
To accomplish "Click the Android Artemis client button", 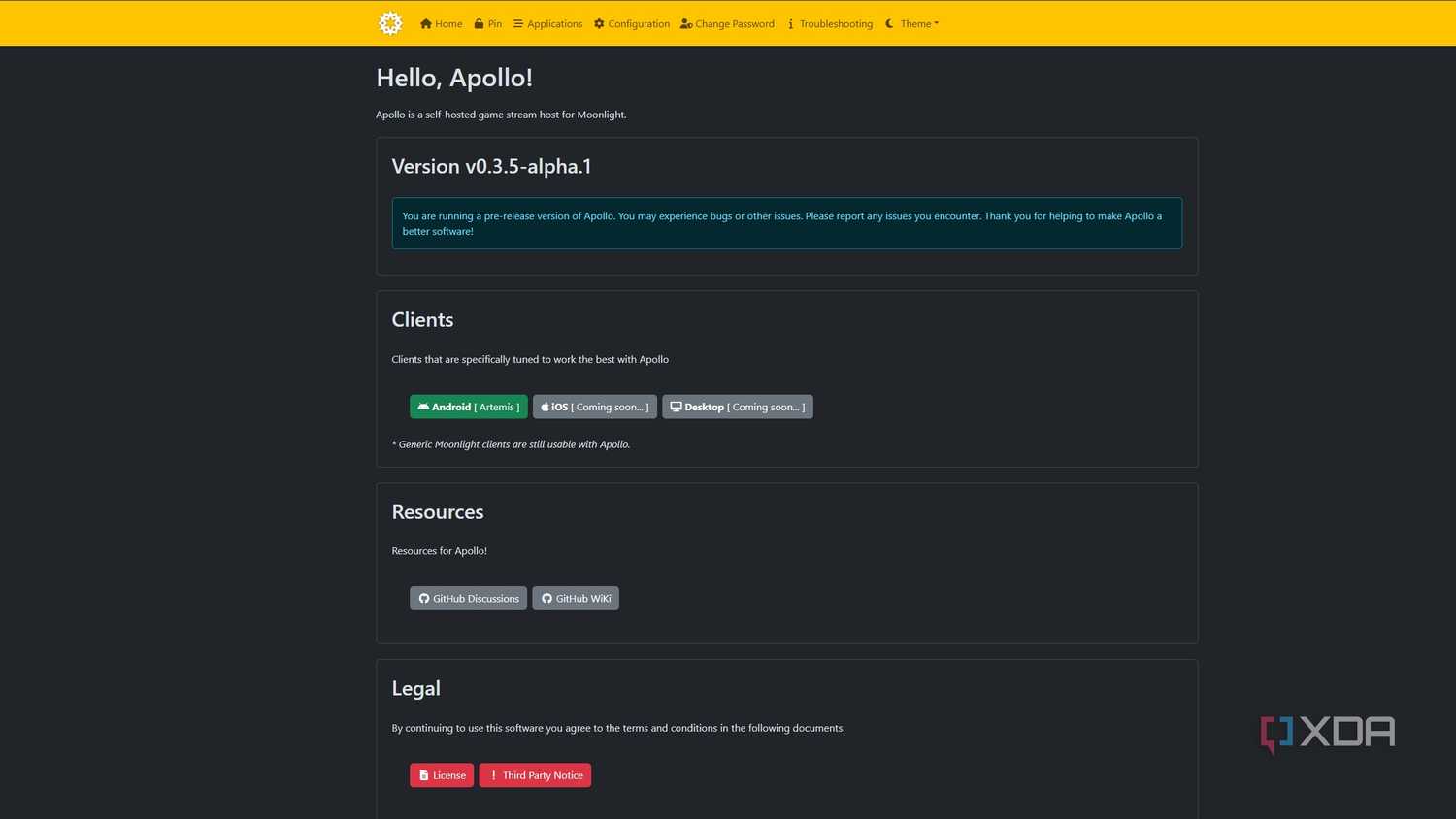I will pos(469,407).
